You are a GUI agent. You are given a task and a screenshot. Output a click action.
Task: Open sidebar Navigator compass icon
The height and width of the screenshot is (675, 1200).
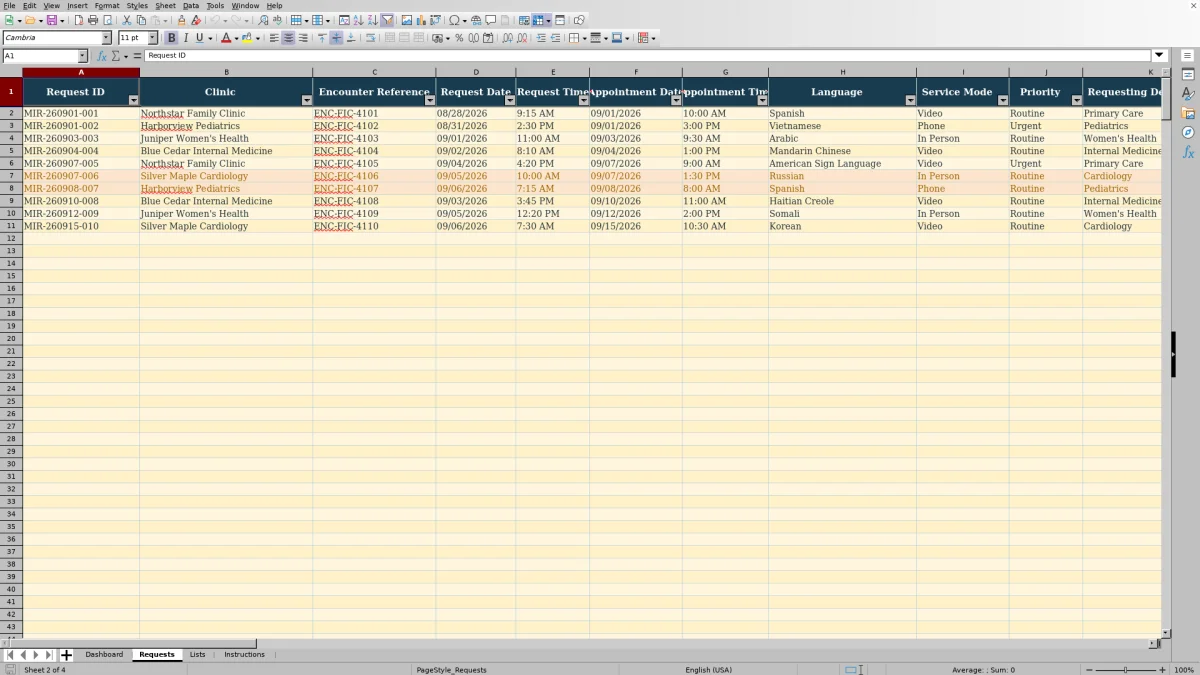coord(1188,132)
